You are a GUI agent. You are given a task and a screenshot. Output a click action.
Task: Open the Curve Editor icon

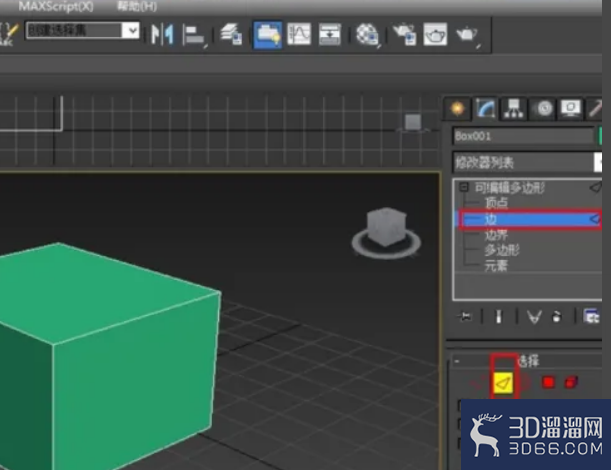299,34
